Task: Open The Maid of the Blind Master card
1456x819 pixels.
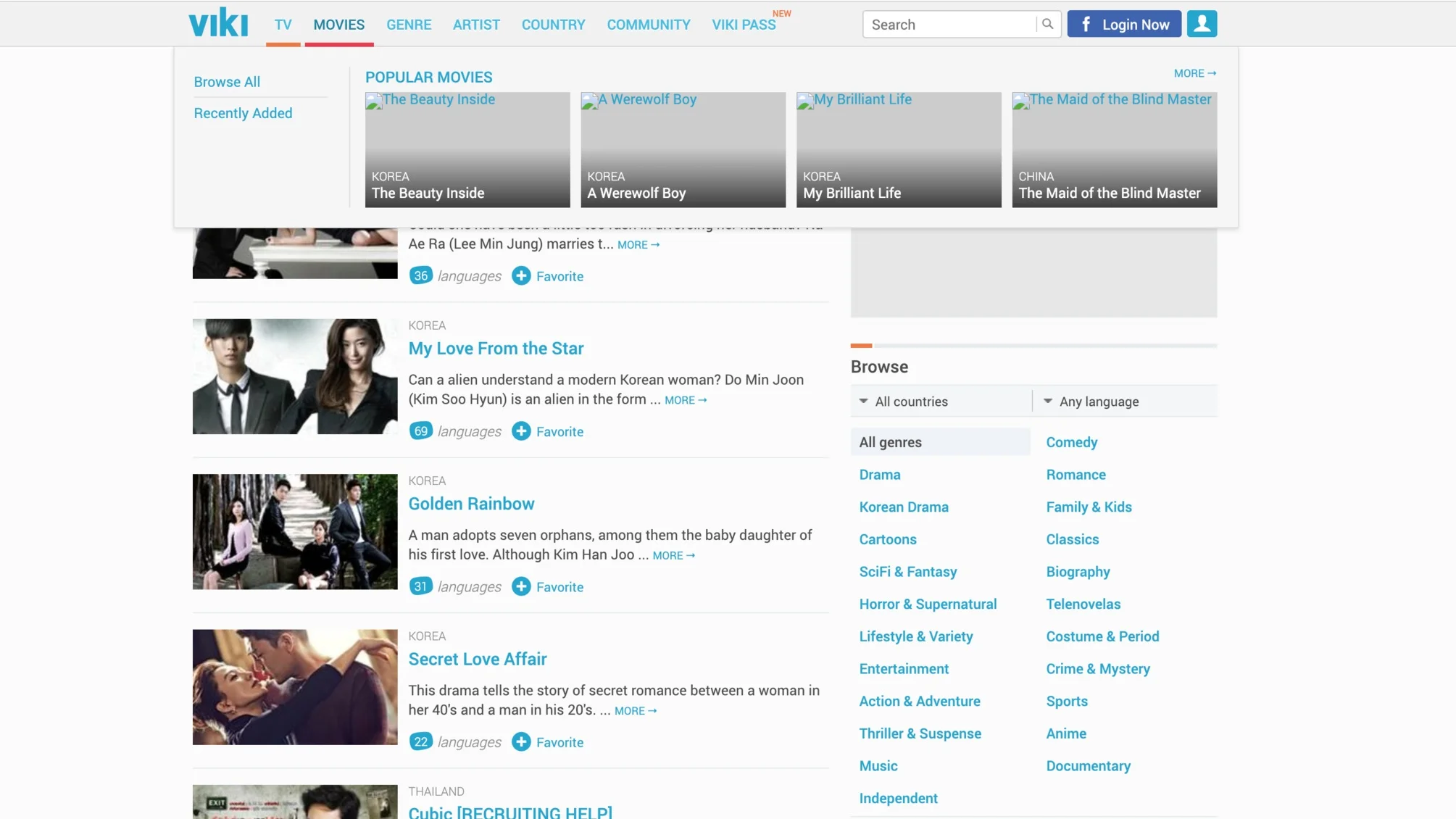Action: coord(1114,149)
